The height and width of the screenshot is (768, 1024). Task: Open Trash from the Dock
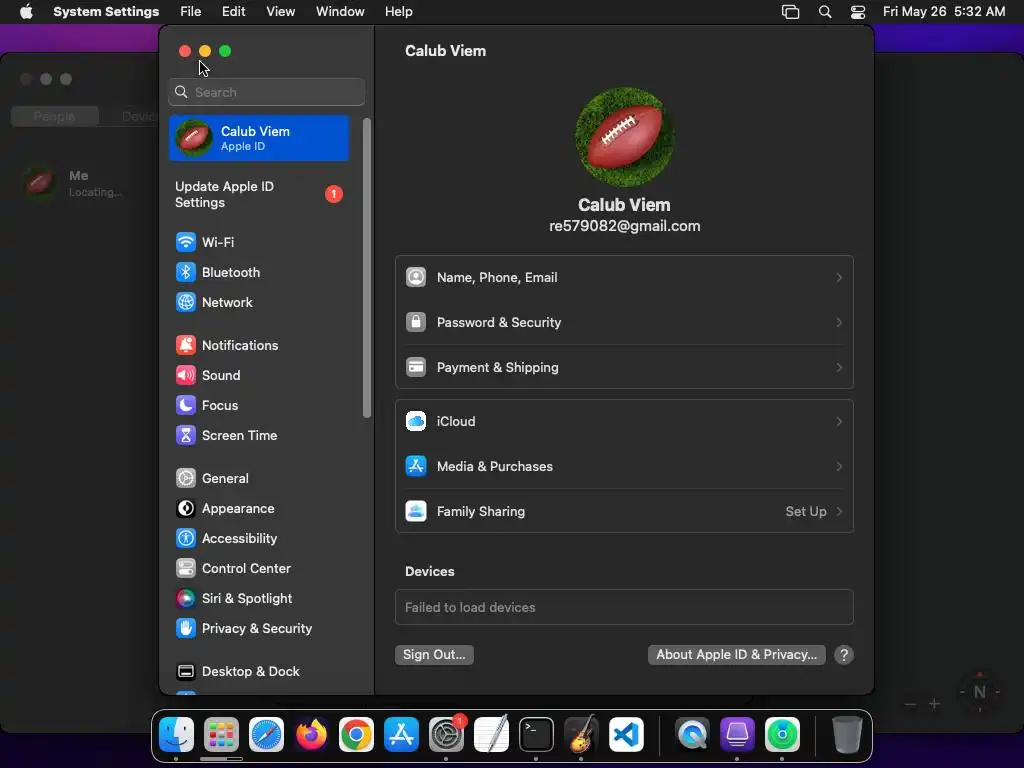coord(847,735)
